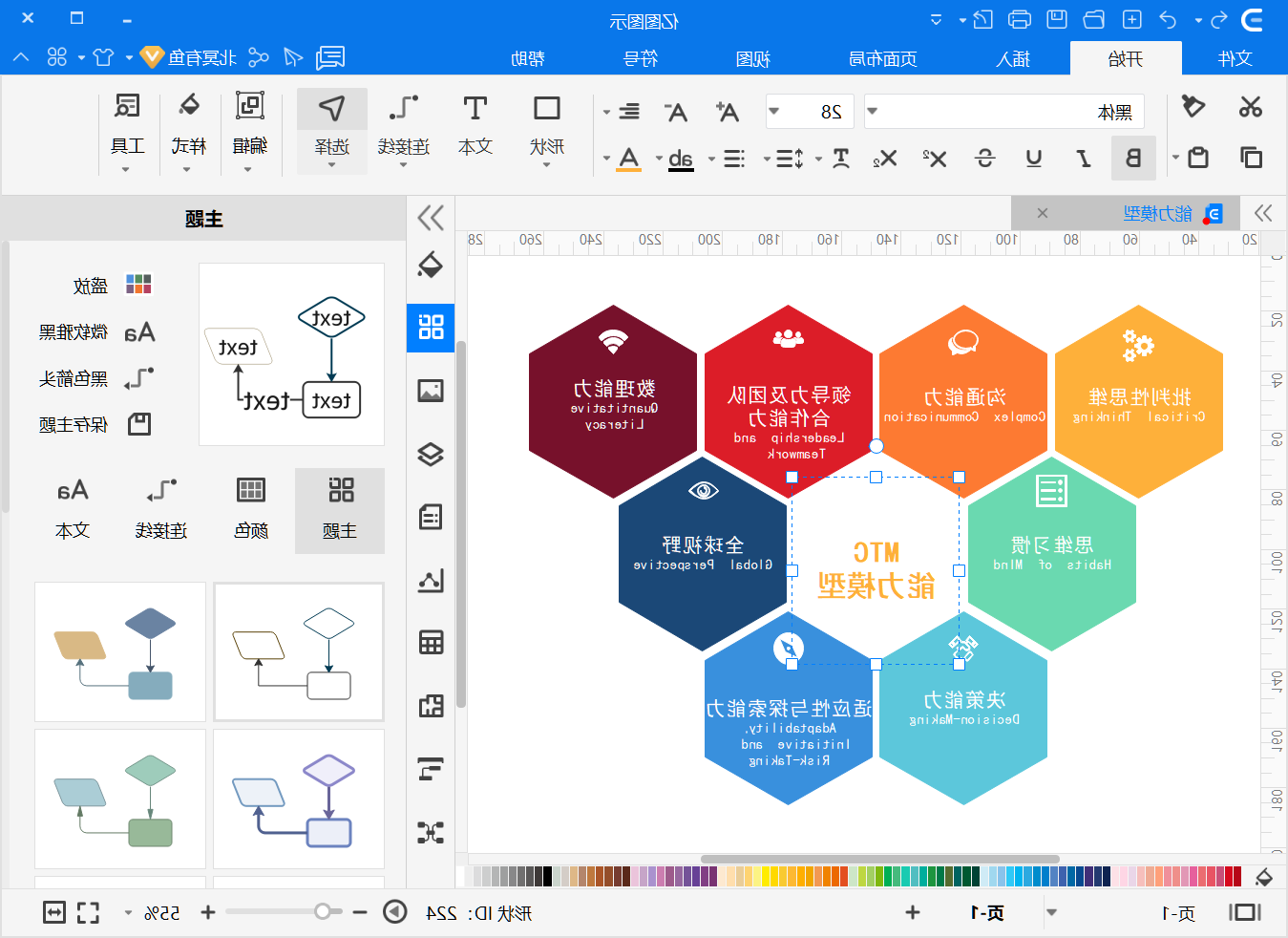
Task: Open the Image side panel icon
Action: [x=431, y=390]
